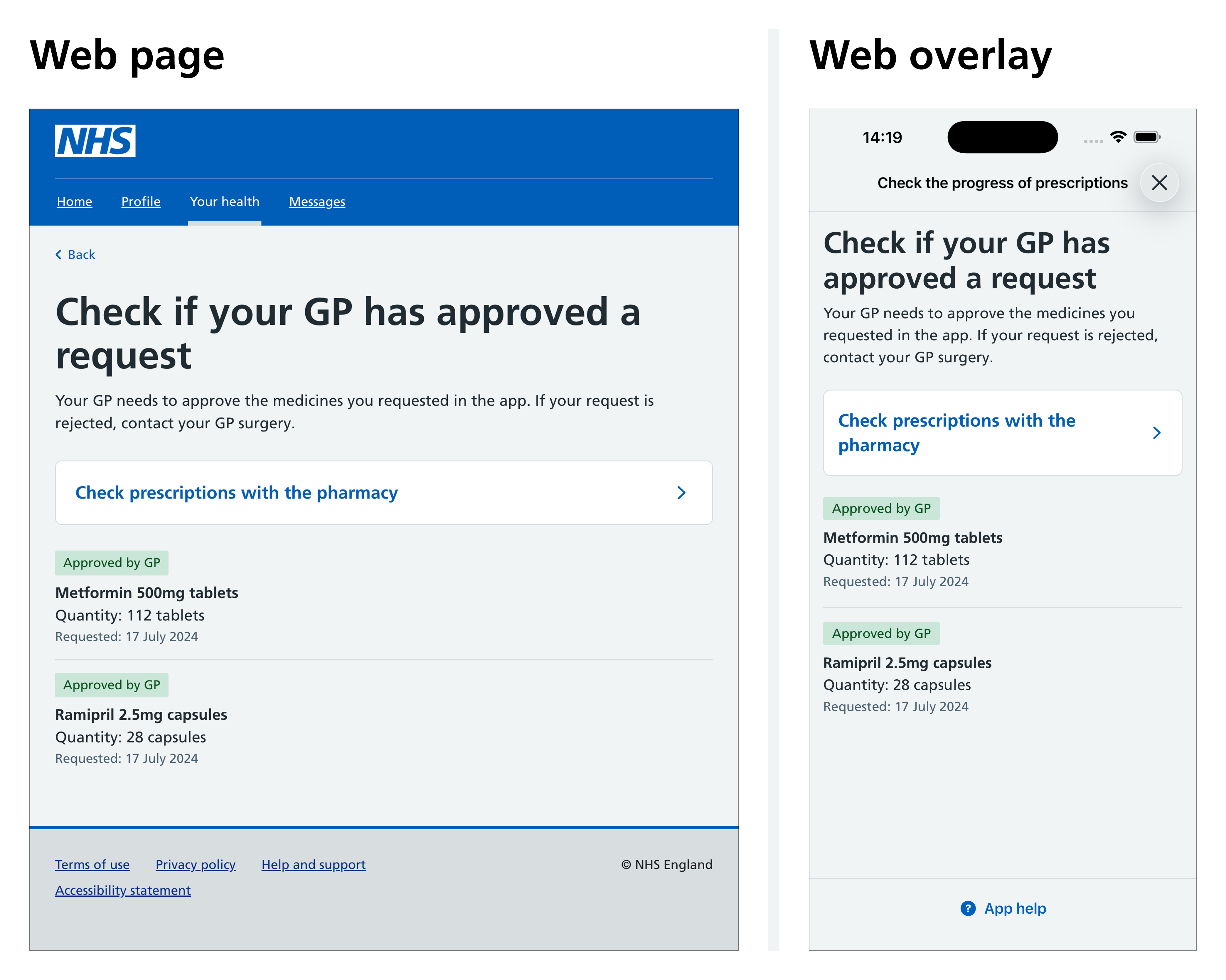
Task: Click Approved by GP tag above Ramipril in overlay
Action: pyautogui.click(x=881, y=634)
